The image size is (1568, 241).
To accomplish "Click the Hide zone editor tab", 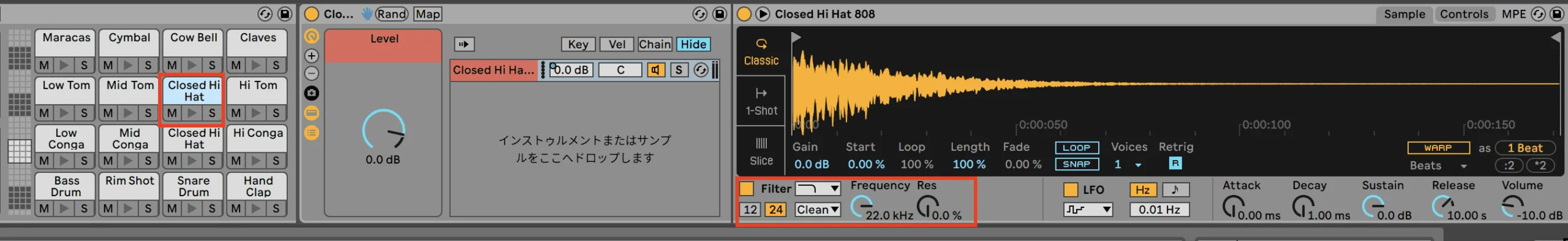I will click(693, 44).
